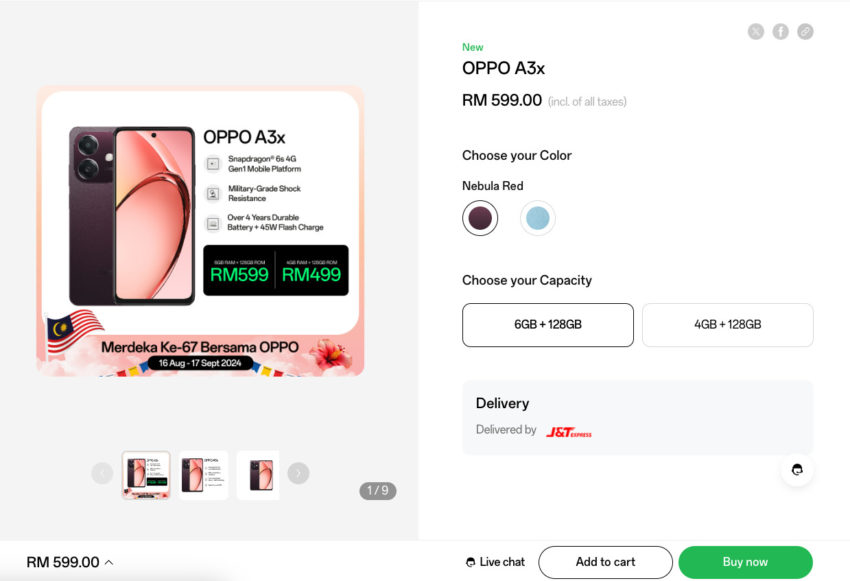Choose the 4GB + 128GB capacity
The height and width of the screenshot is (581, 850).
(727, 325)
